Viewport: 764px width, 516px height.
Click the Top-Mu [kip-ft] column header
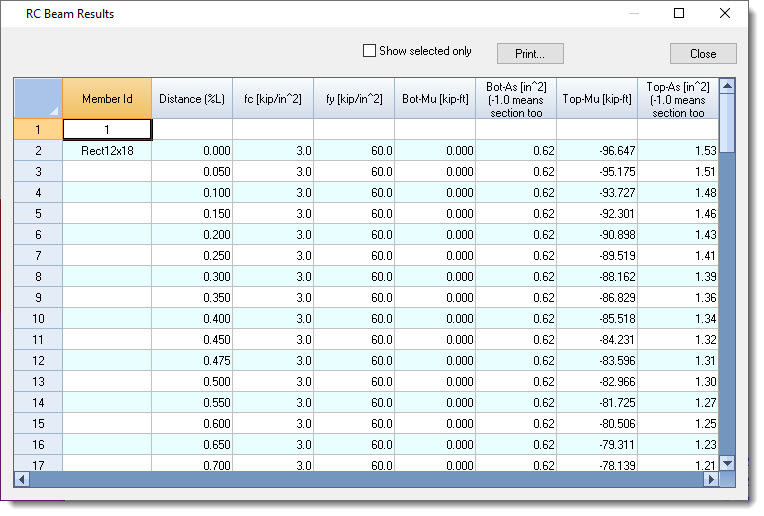click(x=596, y=99)
